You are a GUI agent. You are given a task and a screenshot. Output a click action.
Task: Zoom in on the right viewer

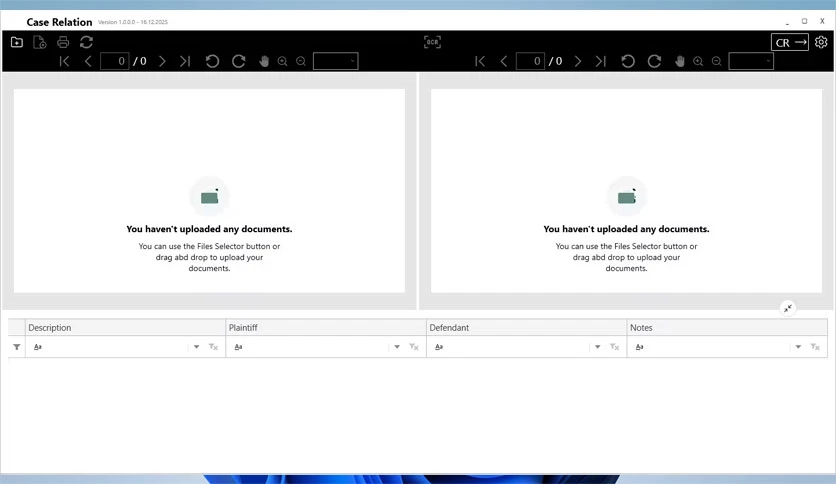[x=698, y=61]
